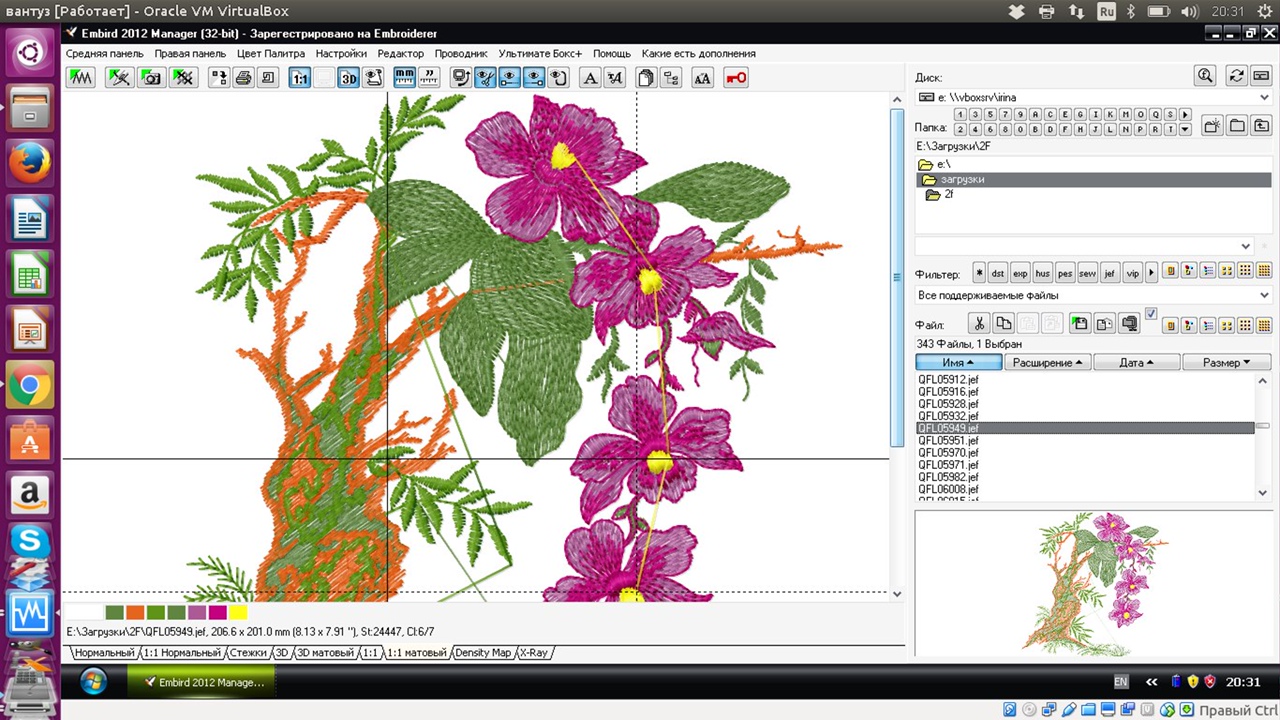Open the Настройки menu
The image size is (1280, 720).
tap(341, 53)
